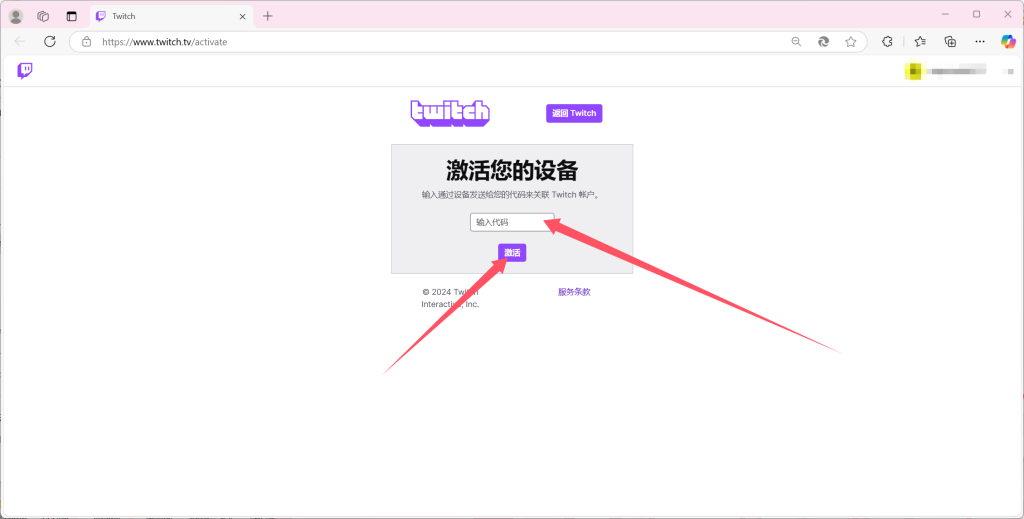Open the Edge workspaces icon
The width and height of the screenshot is (1024, 519).
click(43, 16)
